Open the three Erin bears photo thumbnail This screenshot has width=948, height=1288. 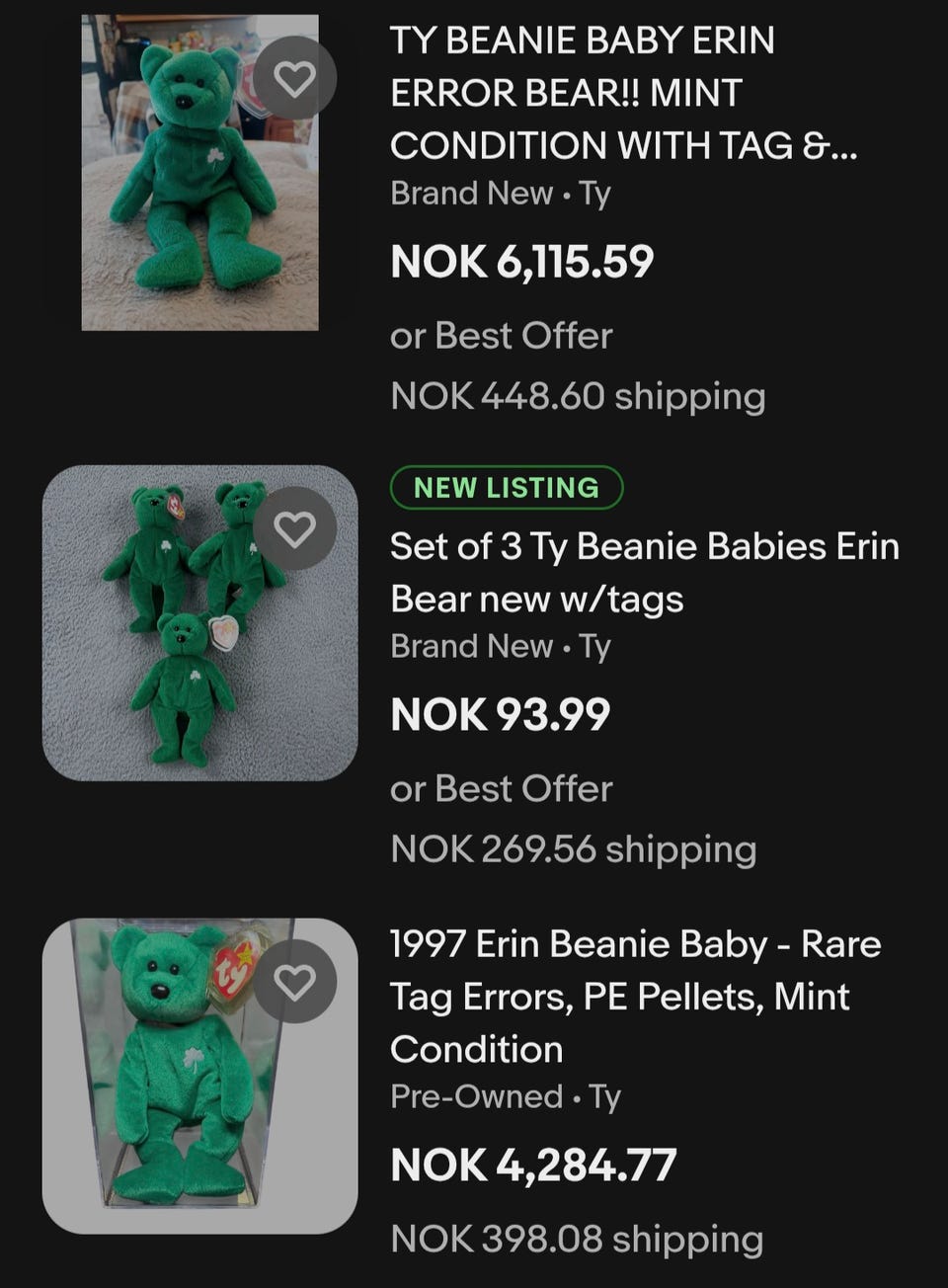pyautogui.click(x=199, y=623)
